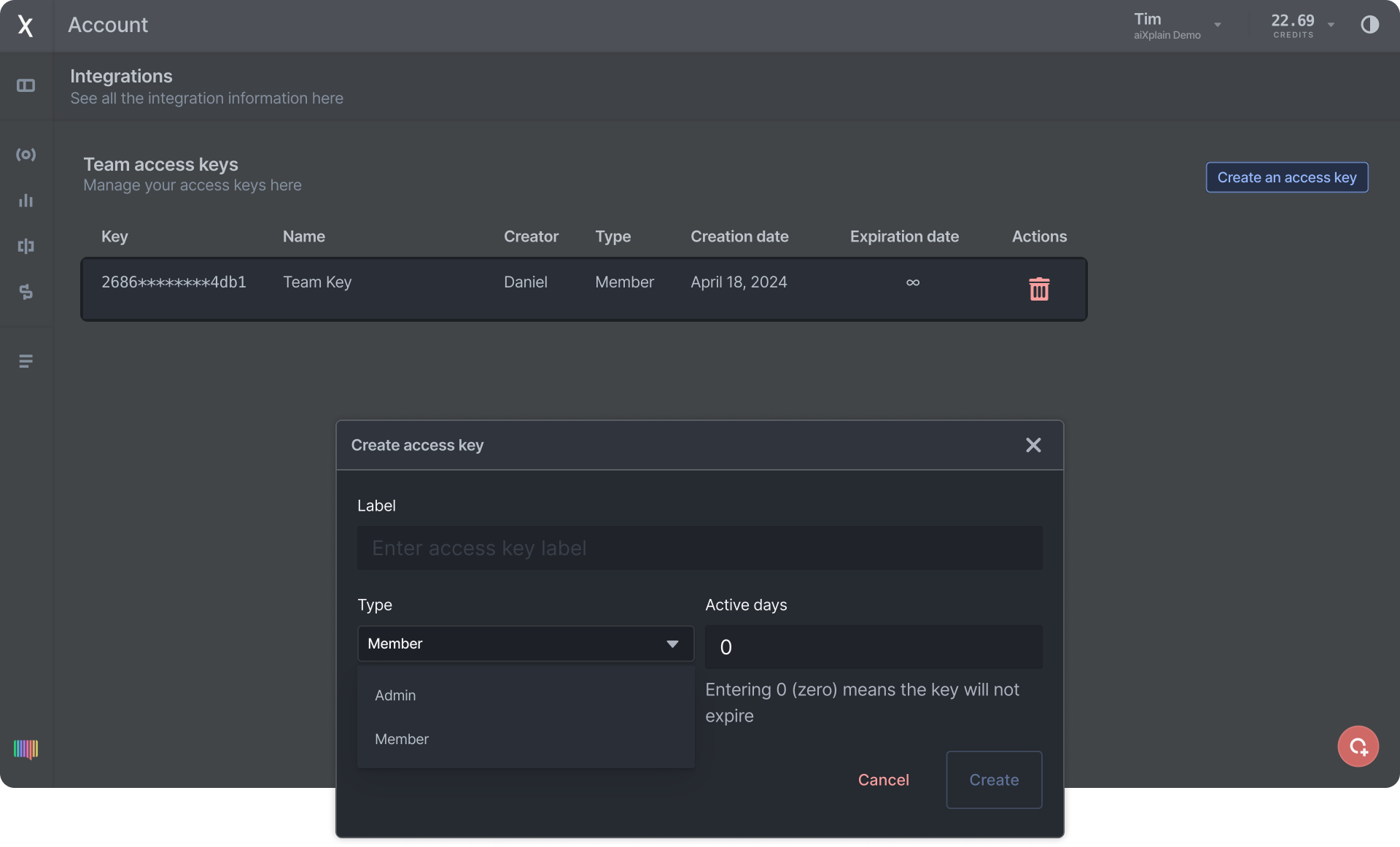This screenshot has width=1400, height=847.
Task: Click the Cancel button in dialog
Action: [x=883, y=780]
